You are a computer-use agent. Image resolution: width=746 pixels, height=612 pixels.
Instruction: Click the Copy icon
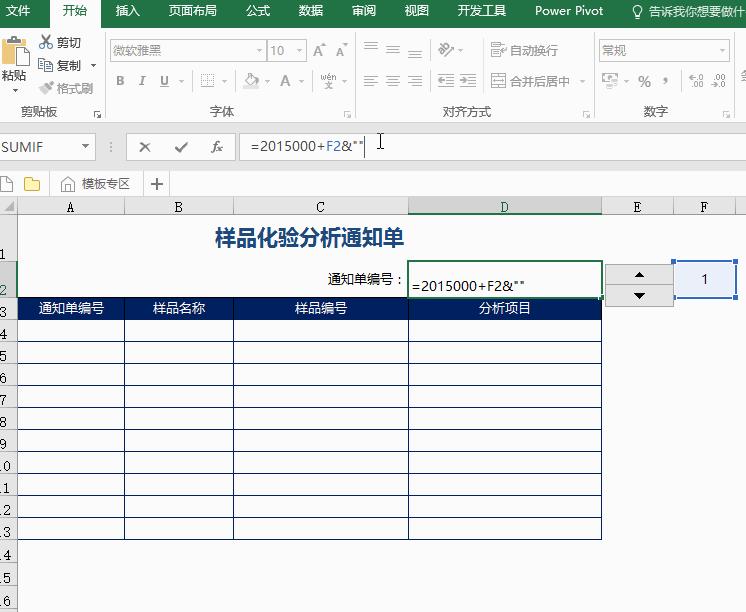45,65
